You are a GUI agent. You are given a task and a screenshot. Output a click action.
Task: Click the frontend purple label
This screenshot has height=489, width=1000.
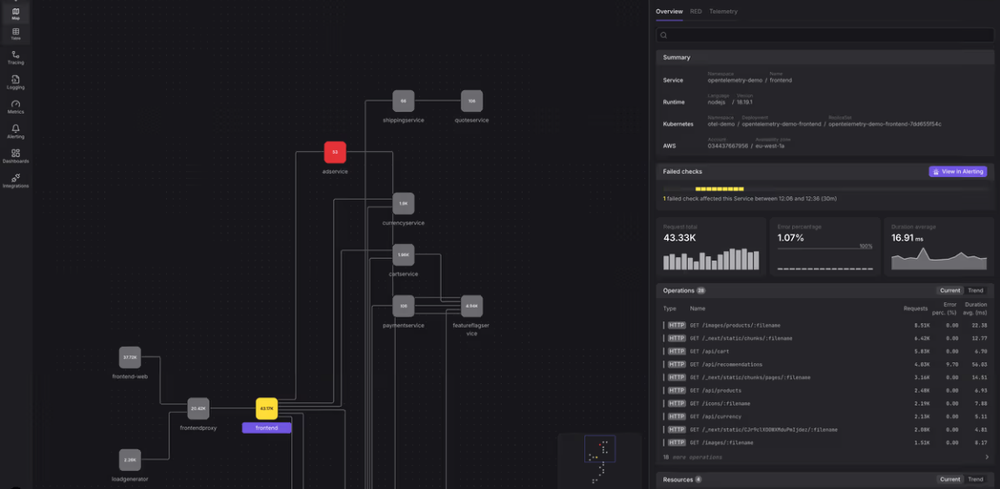[267, 428]
